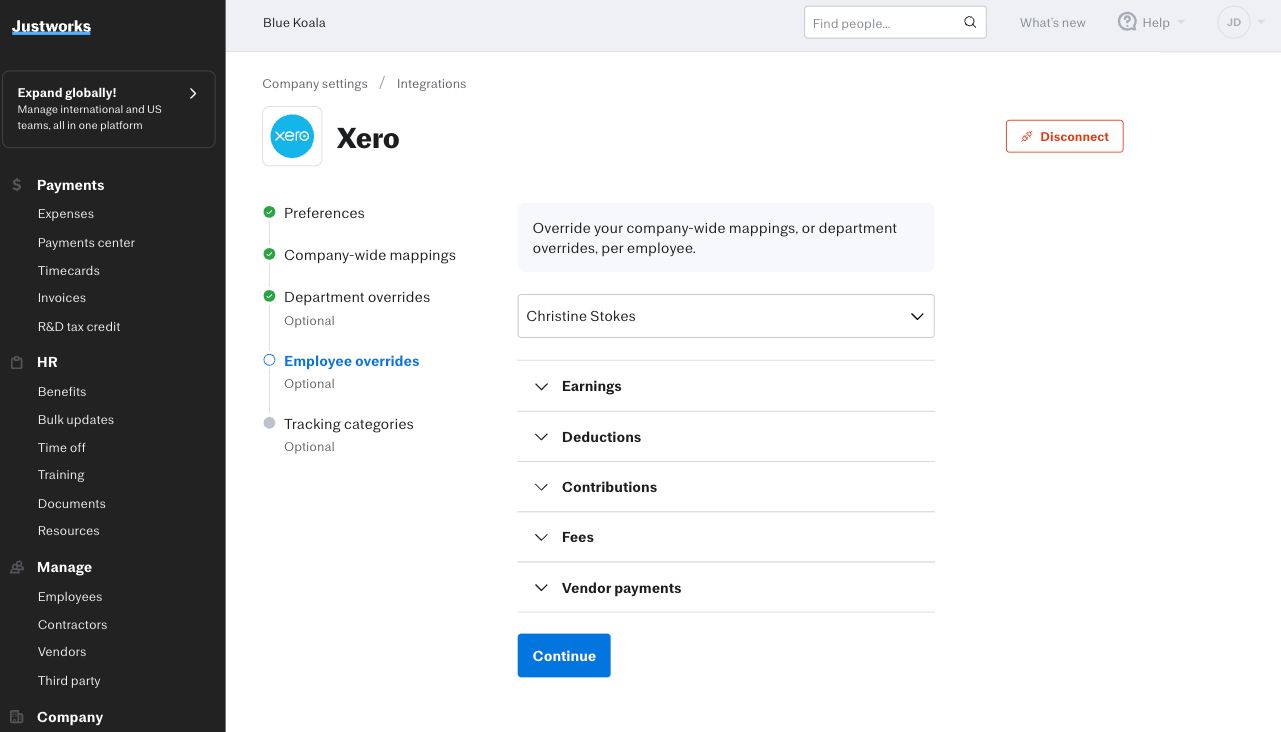Click the Justworks logo

click(51, 26)
